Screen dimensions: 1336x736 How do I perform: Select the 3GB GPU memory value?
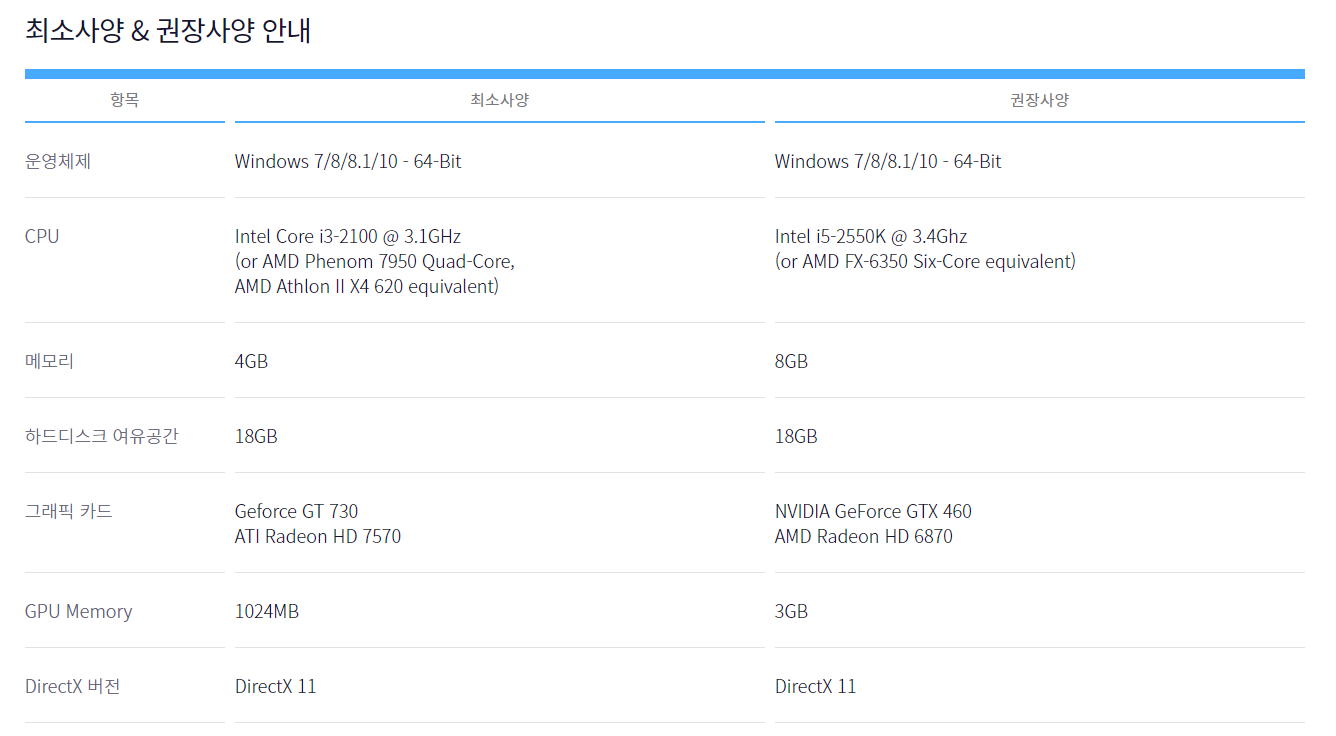792,611
